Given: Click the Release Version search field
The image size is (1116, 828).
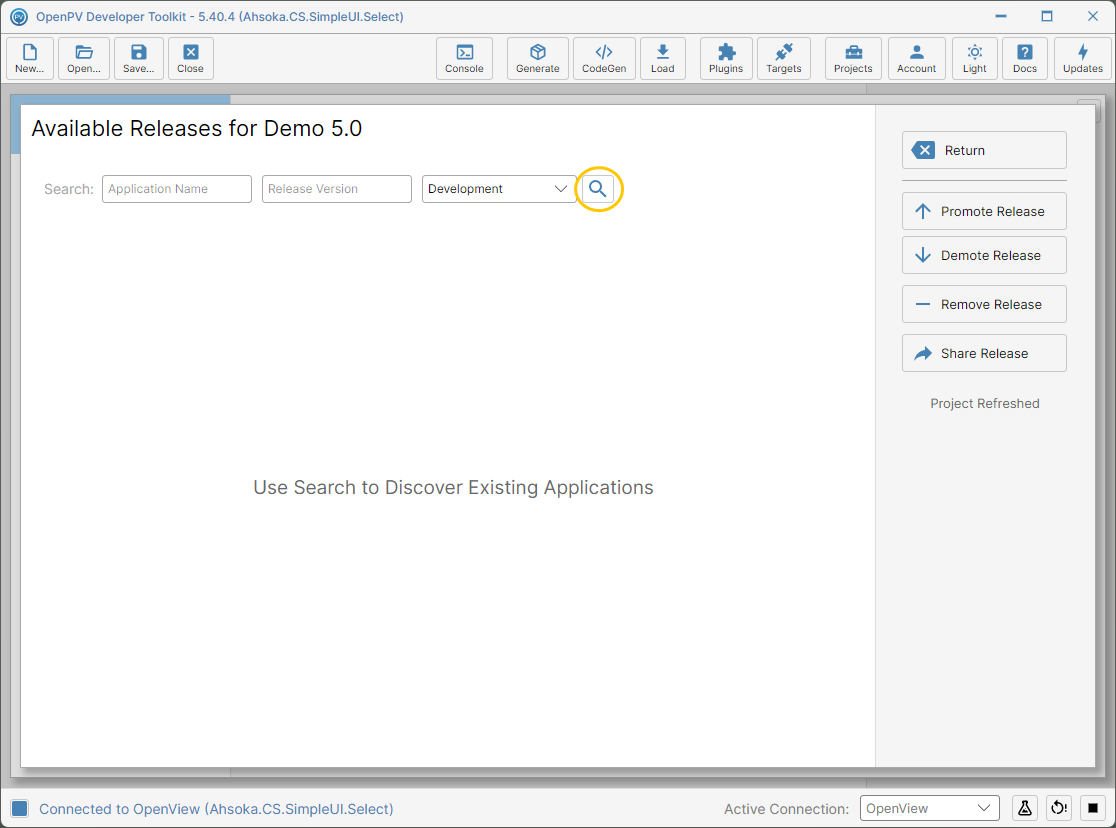Looking at the screenshot, I should (x=337, y=189).
